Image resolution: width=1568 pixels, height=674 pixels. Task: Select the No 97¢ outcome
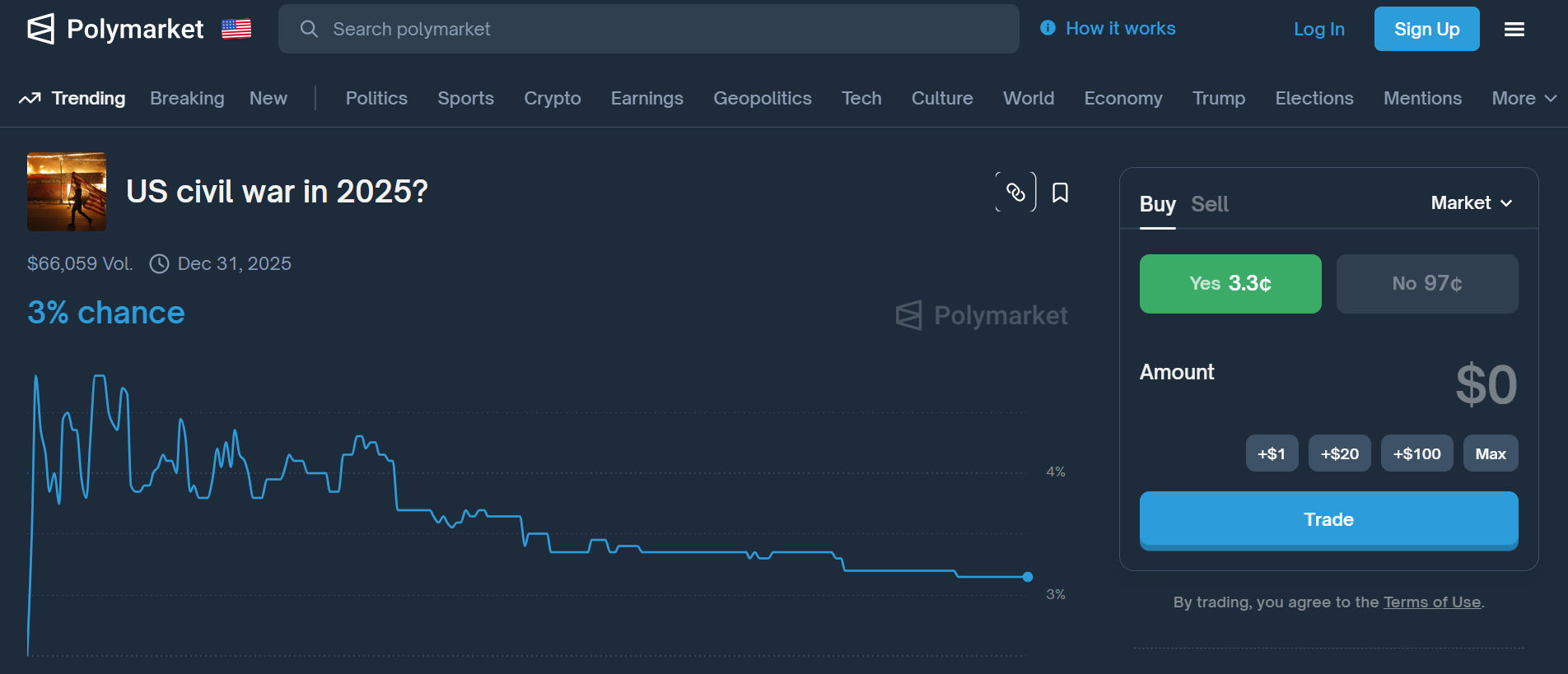point(1426,283)
